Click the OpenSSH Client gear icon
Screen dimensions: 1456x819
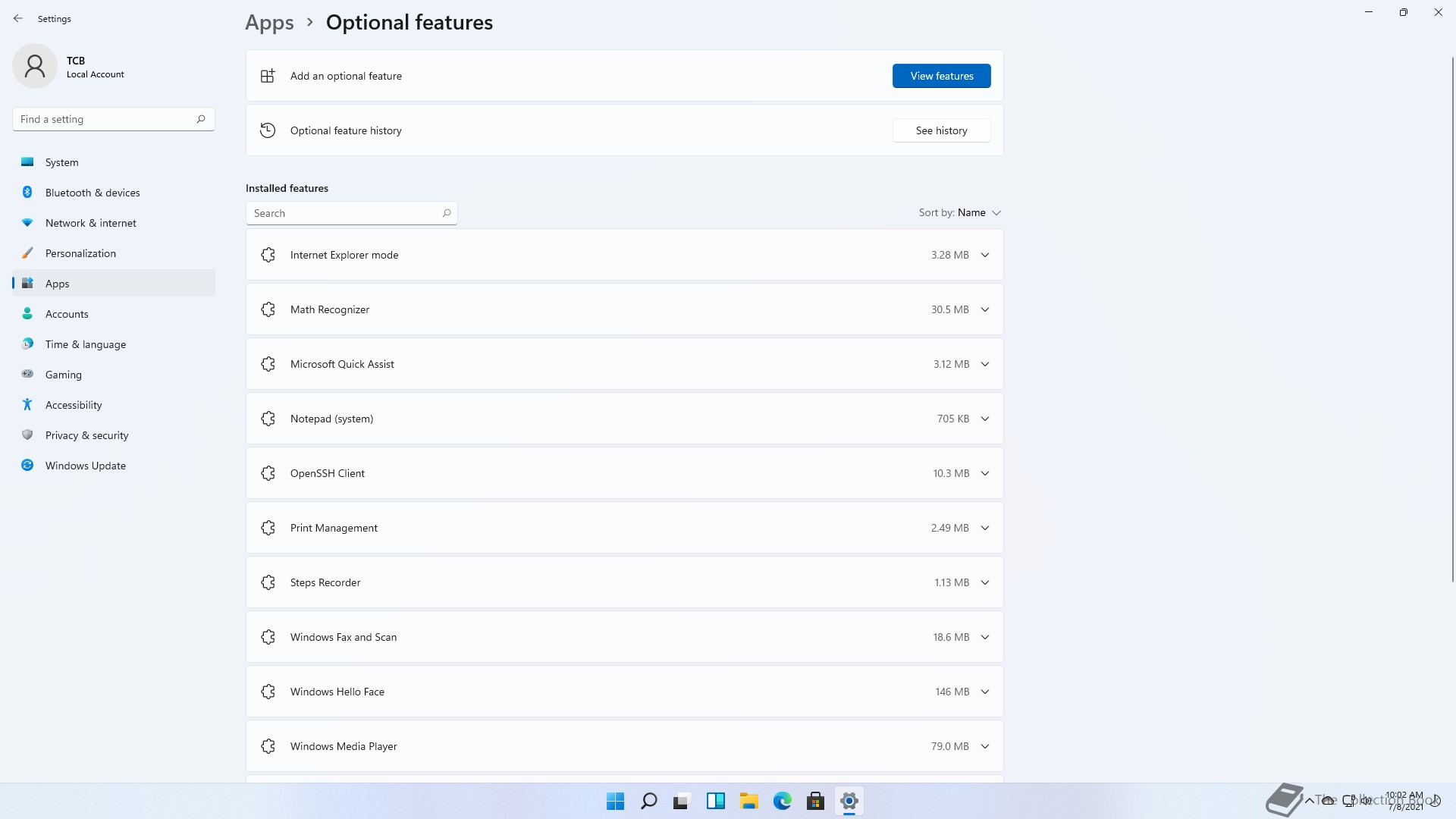pyautogui.click(x=268, y=473)
